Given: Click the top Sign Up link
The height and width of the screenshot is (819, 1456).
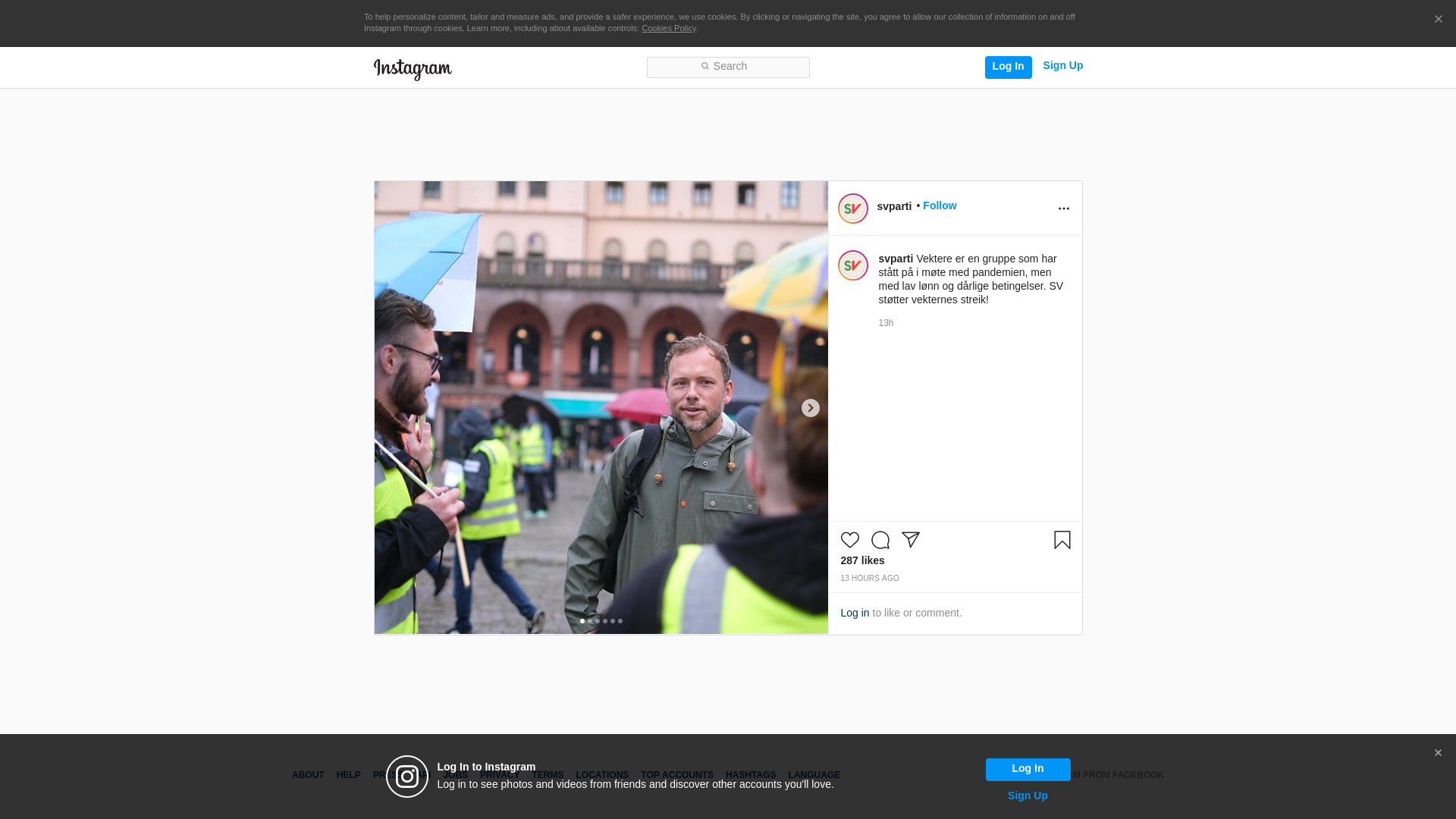Looking at the screenshot, I should click(x=1062, y=66).
